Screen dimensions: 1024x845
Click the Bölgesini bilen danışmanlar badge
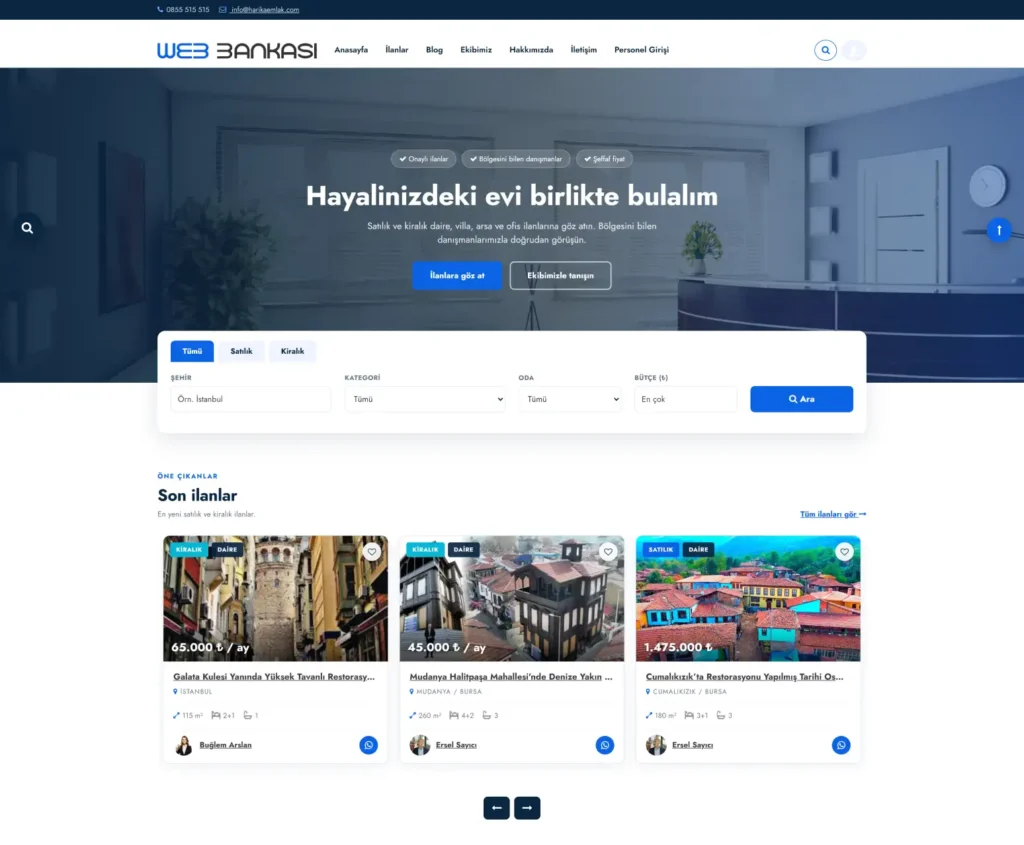(x=516, y=159)
